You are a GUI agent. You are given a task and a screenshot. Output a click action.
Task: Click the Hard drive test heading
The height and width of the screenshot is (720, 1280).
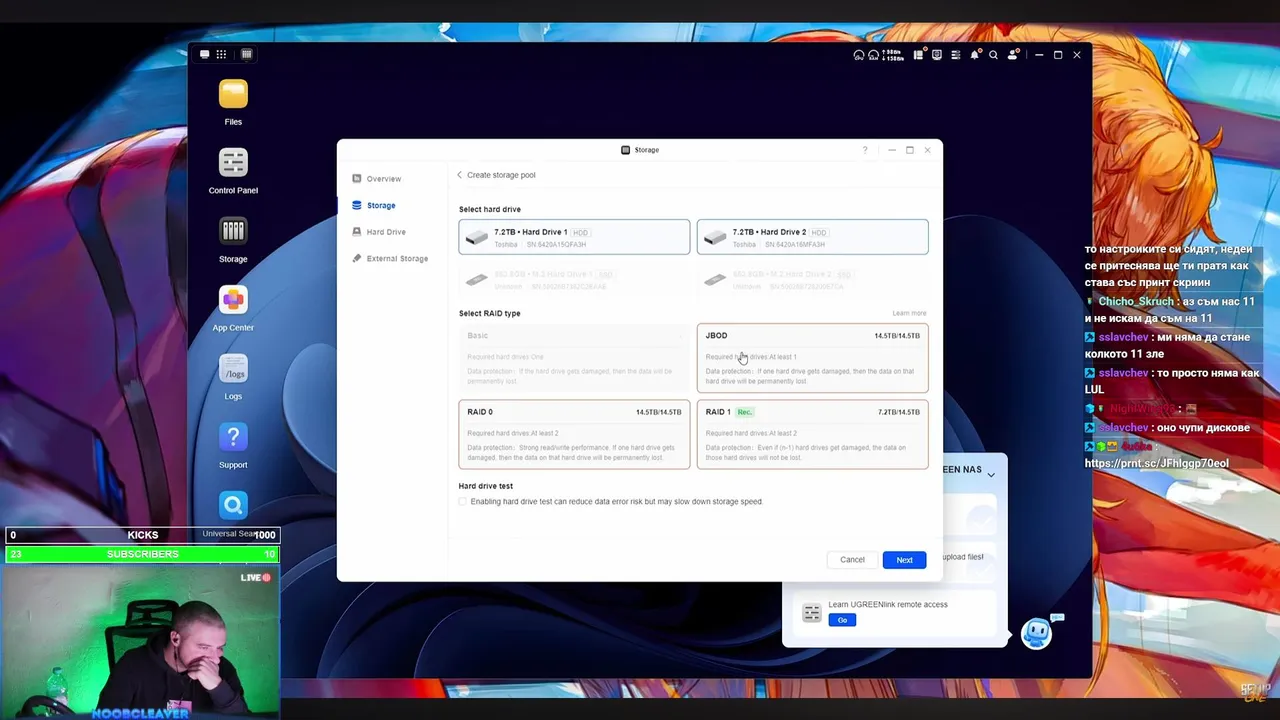tap(486, 486)
